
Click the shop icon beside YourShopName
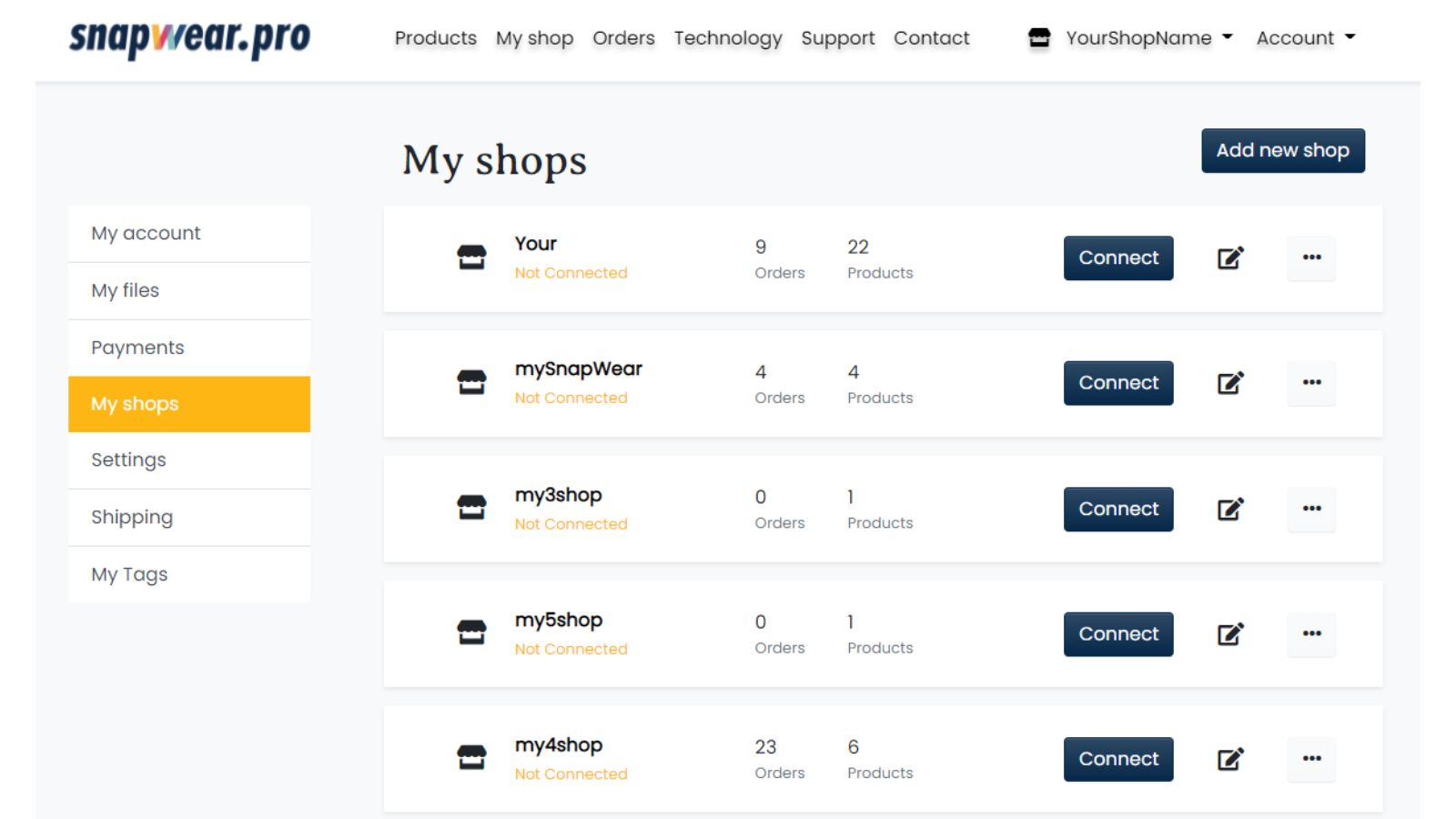[1039, 38]
